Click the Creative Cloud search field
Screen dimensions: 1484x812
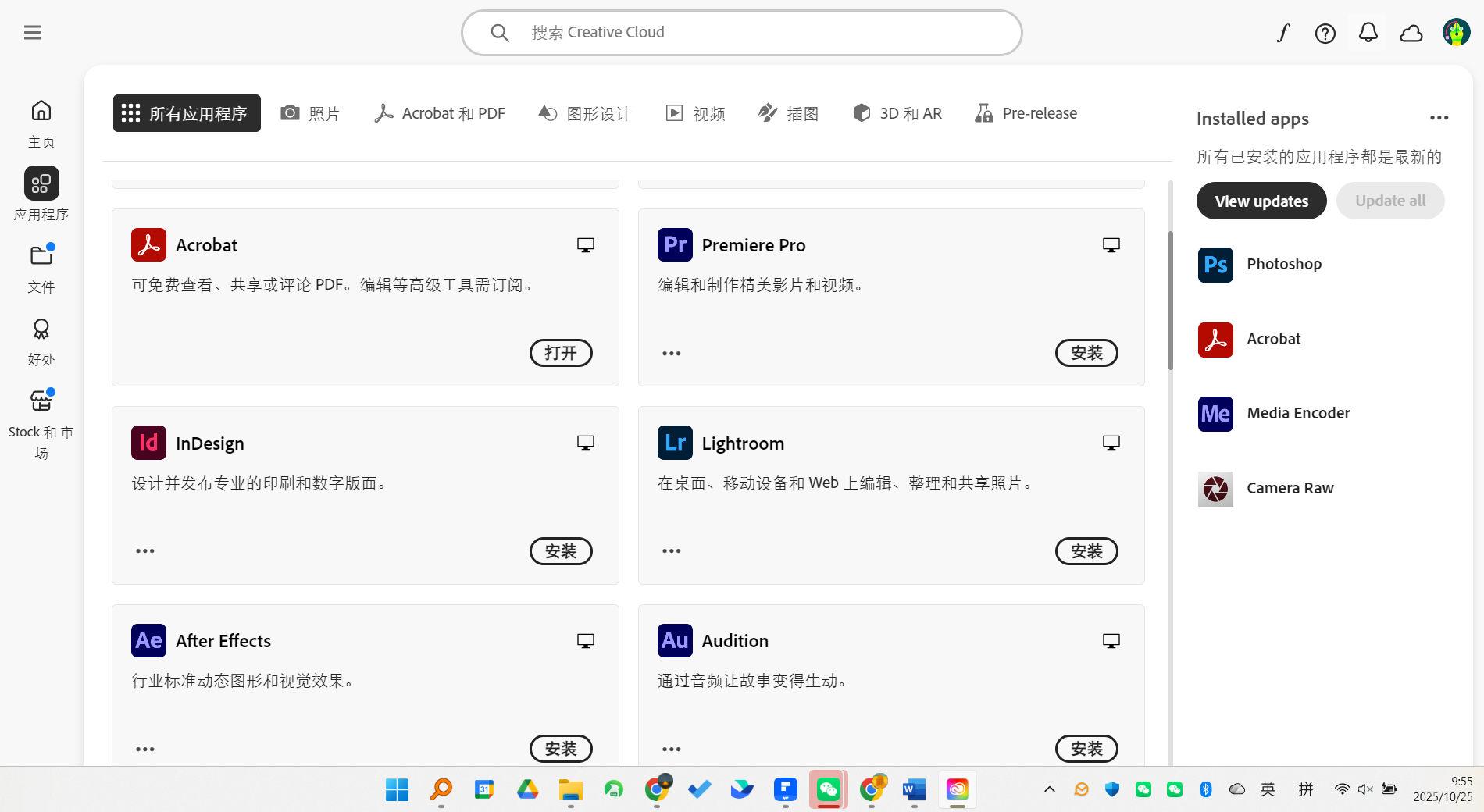(742, 33)
